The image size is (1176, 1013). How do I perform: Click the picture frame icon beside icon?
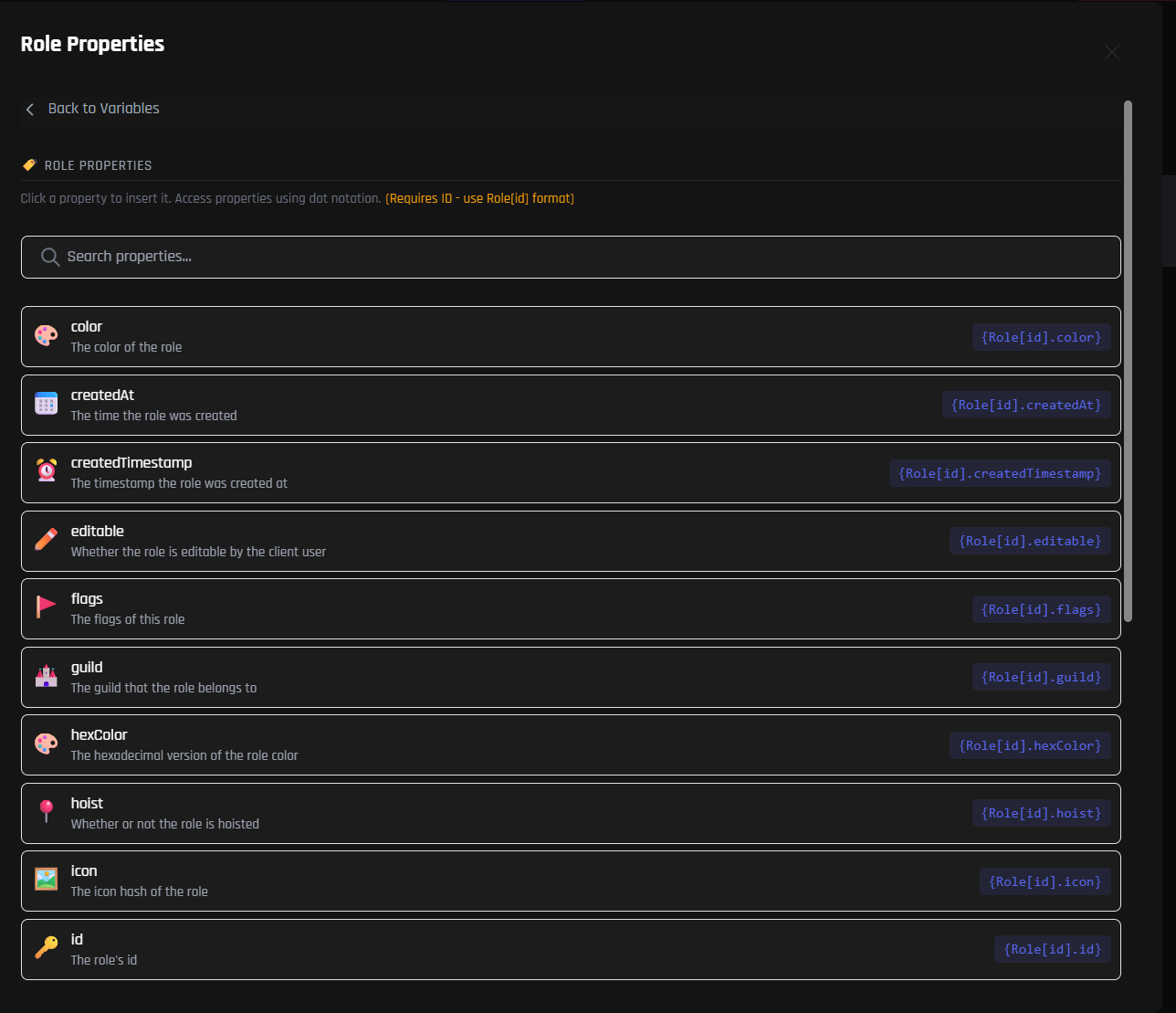click(x=46, y=880)
